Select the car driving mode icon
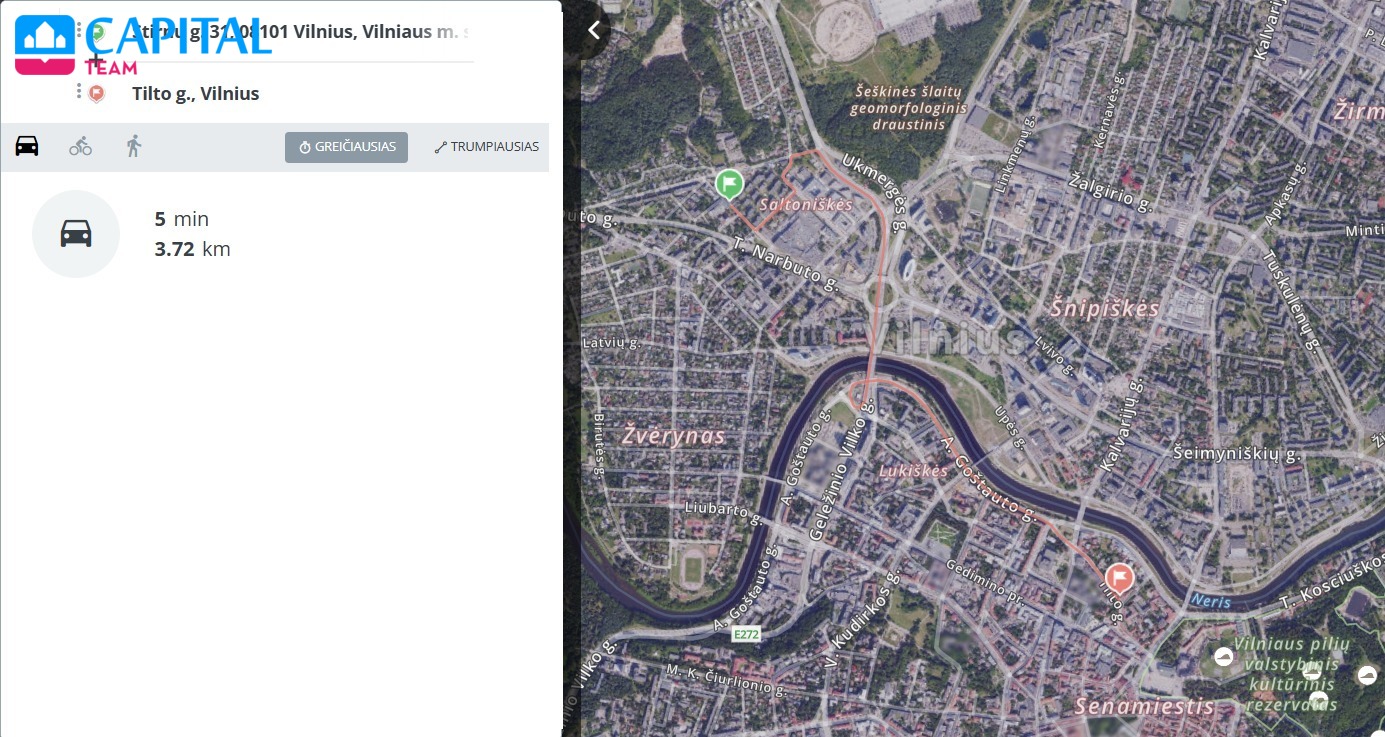The width and height of the screenshot is (1385, 737). tap(27, 146)
